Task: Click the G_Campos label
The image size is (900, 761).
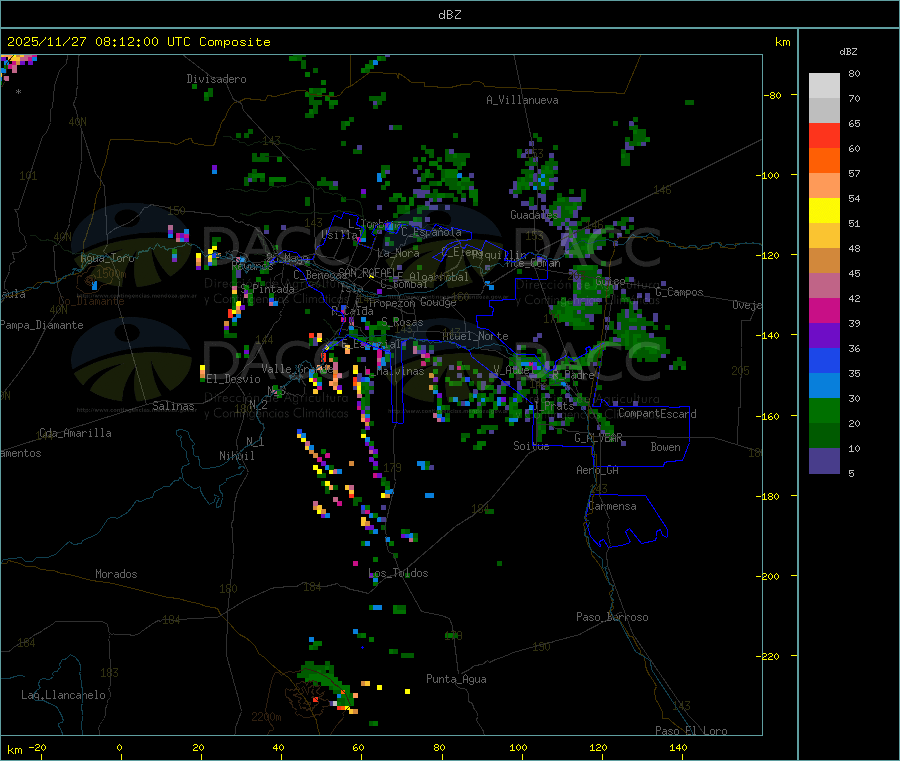Action: pos(680,292)
